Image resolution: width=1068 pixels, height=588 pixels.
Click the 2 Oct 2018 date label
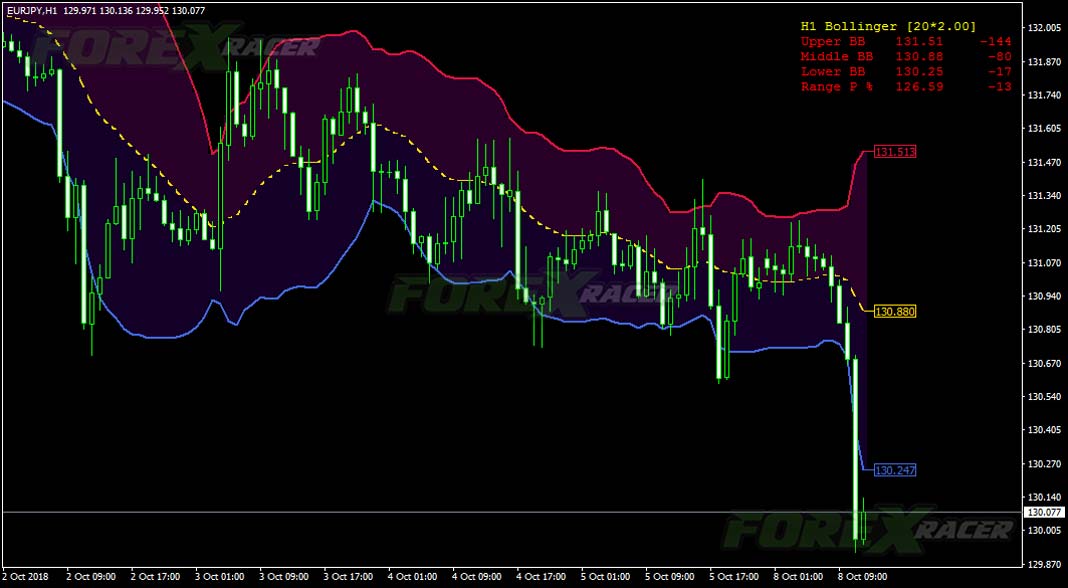coord(27,576)
